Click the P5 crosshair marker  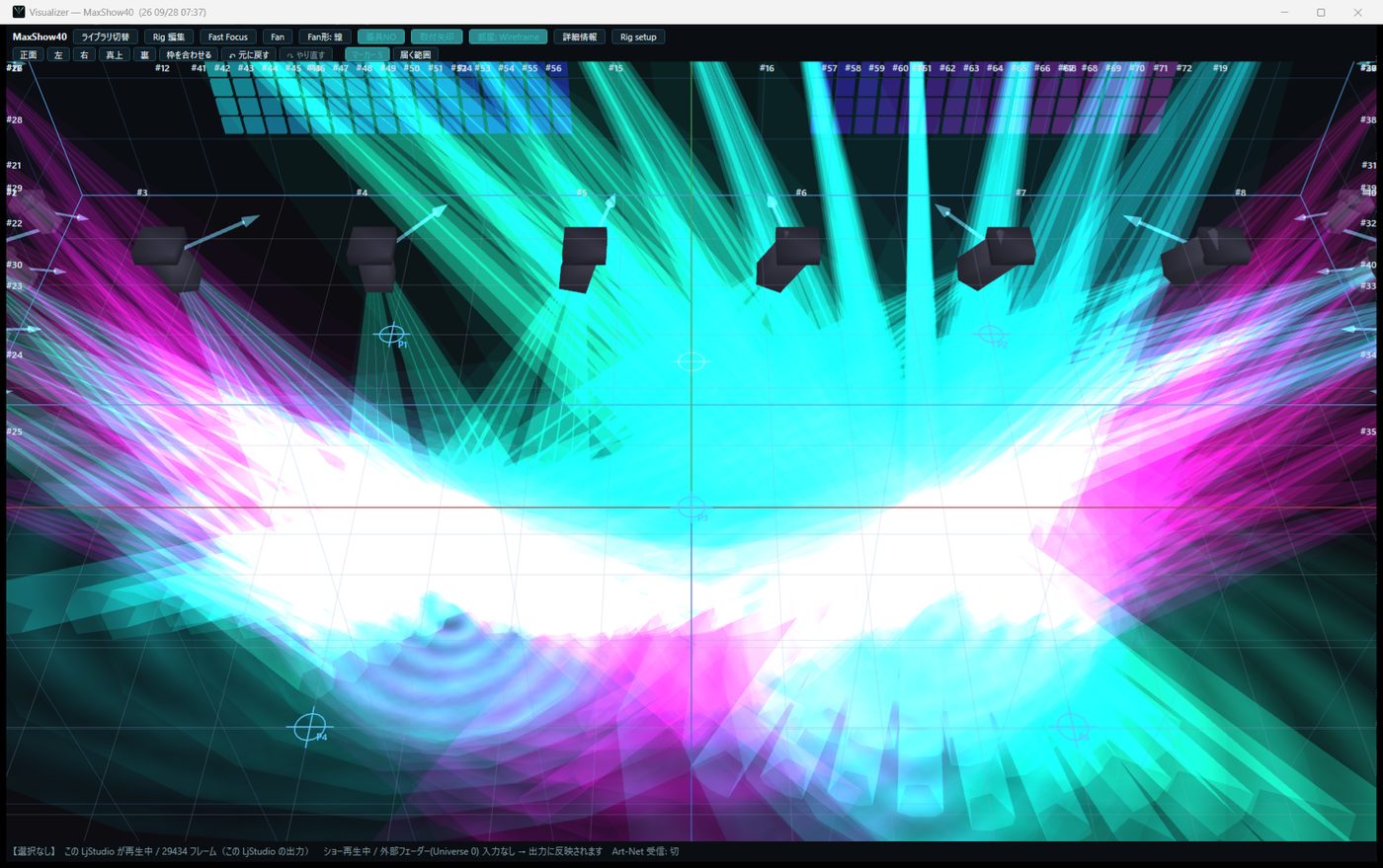click(1072, 728)
